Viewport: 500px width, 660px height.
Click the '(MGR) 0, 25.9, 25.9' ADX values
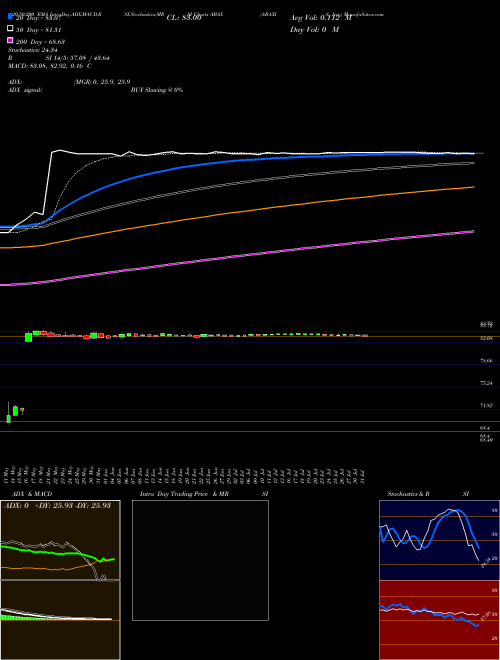click(101, 82)
